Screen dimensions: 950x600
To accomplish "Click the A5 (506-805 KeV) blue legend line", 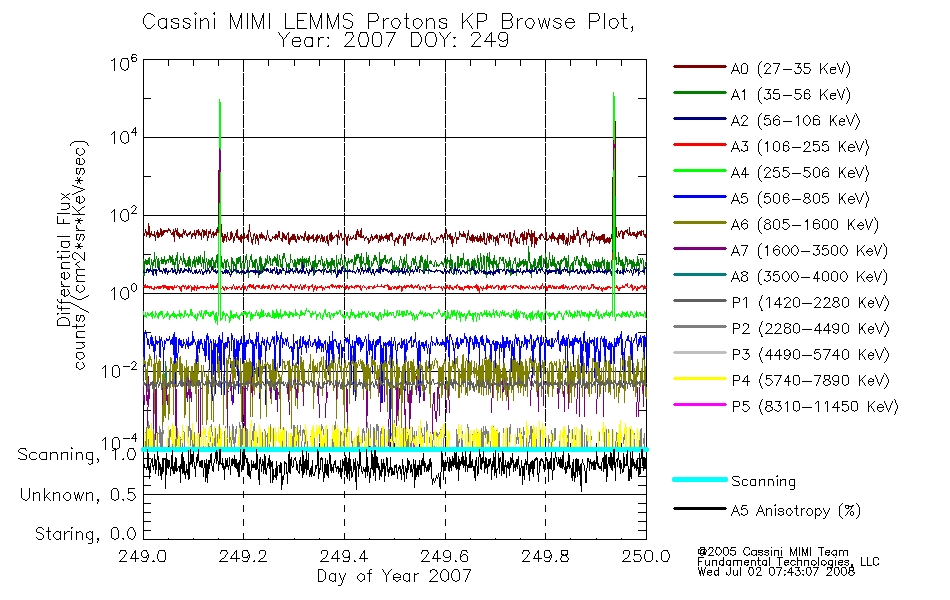I will [x=699, y=197].
